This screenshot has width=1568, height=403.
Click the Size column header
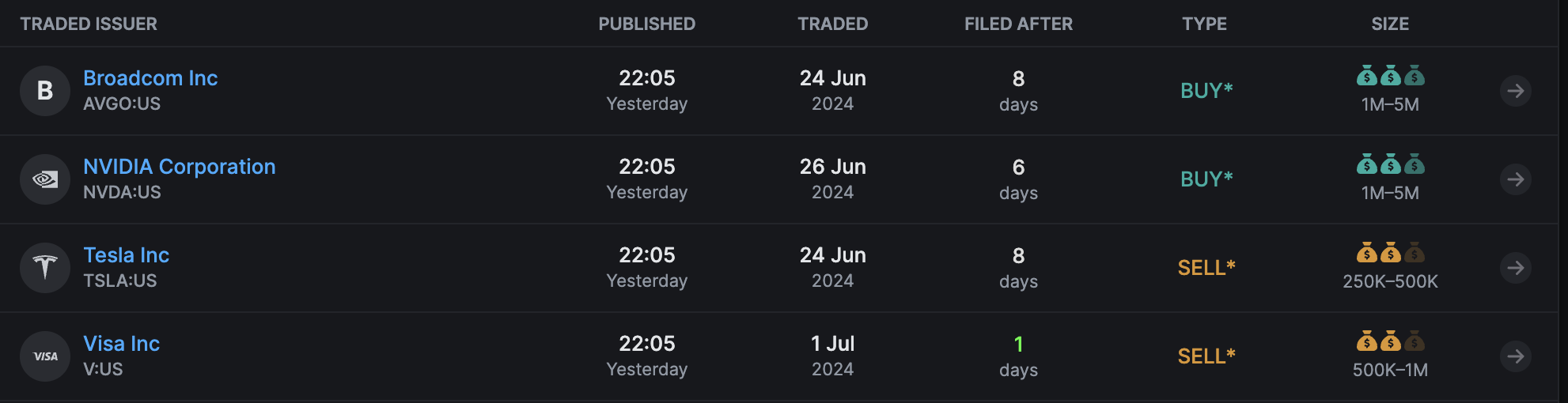(1390, 24)
